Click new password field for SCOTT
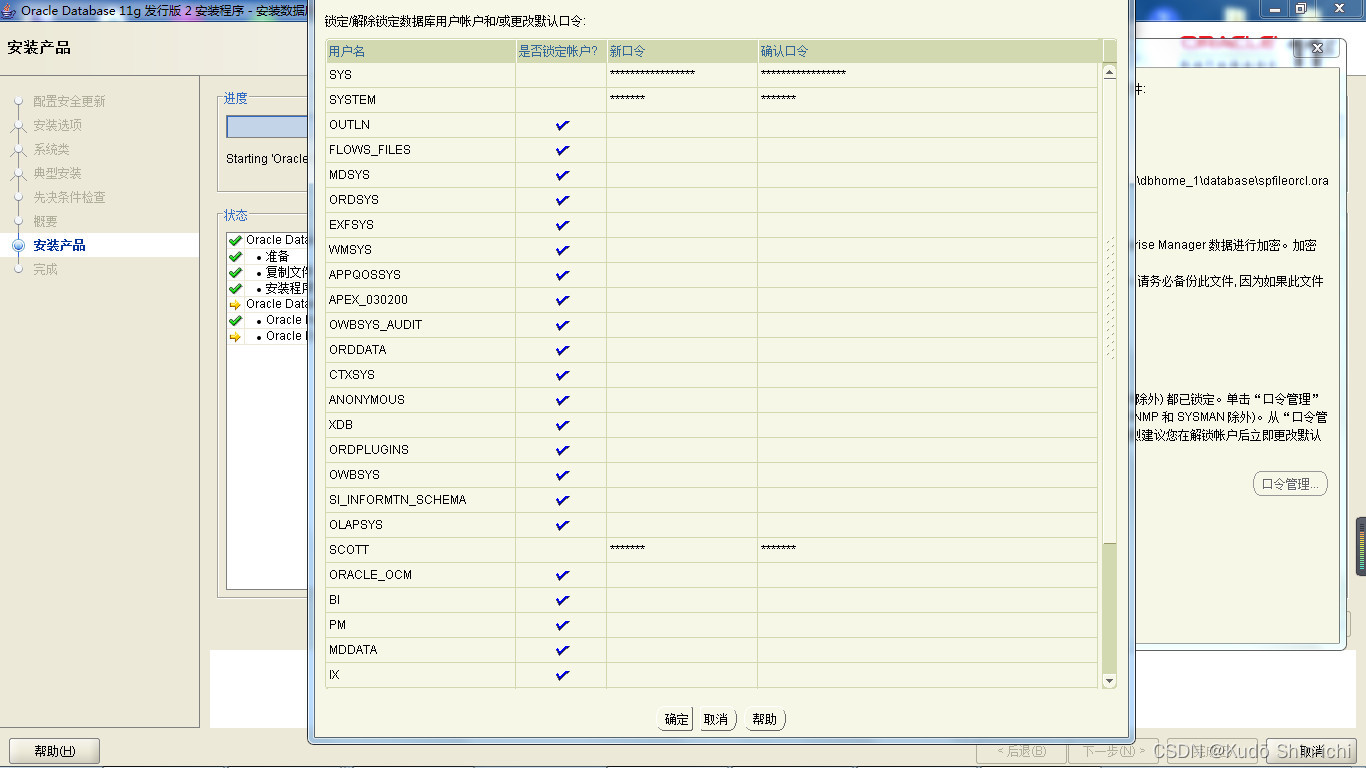This screenshot has width=1366, height=768. [682, 550]
